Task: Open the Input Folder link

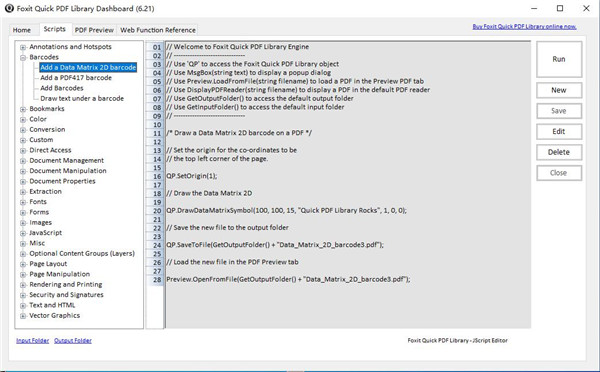Action: point(33,341)
